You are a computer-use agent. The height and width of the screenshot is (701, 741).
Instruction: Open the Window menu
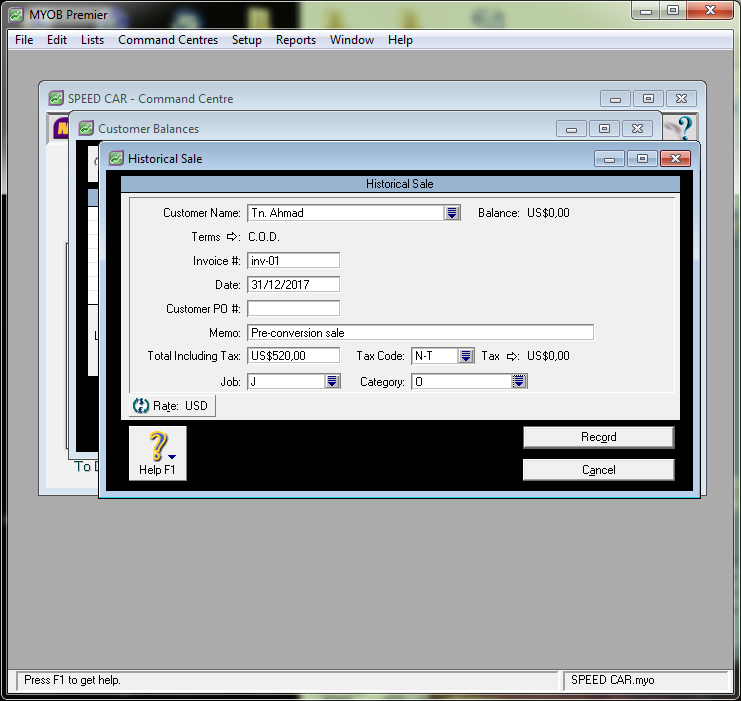click(352, 40)
